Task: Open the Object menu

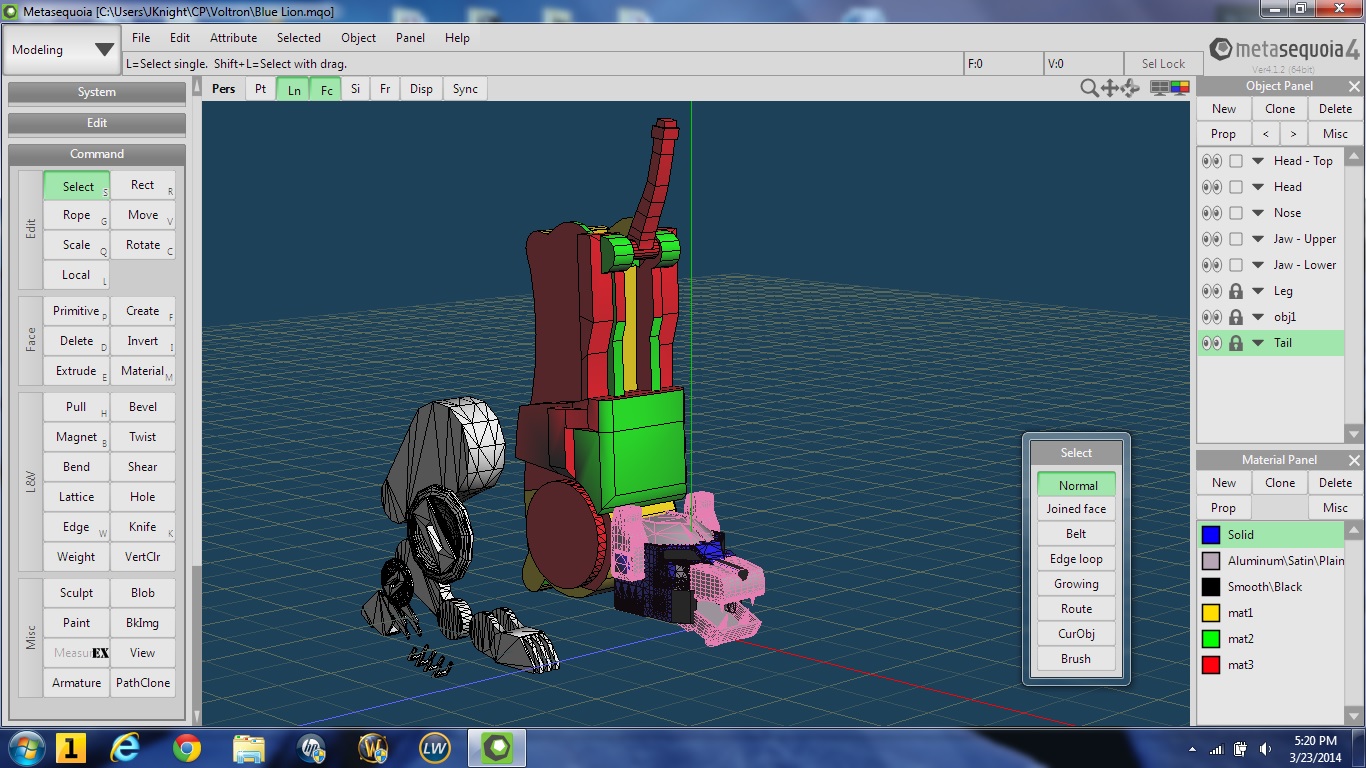Action: (x=358, y=38)
